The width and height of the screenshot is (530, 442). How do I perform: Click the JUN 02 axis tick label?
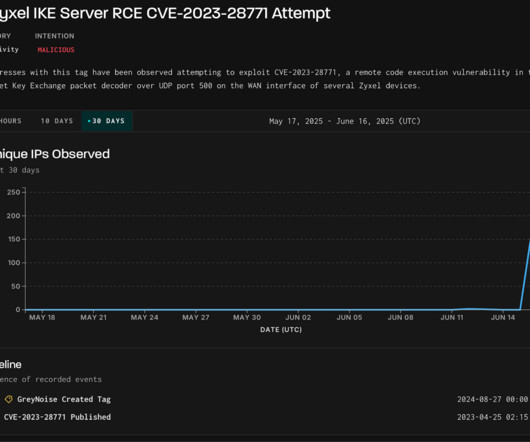298,318
